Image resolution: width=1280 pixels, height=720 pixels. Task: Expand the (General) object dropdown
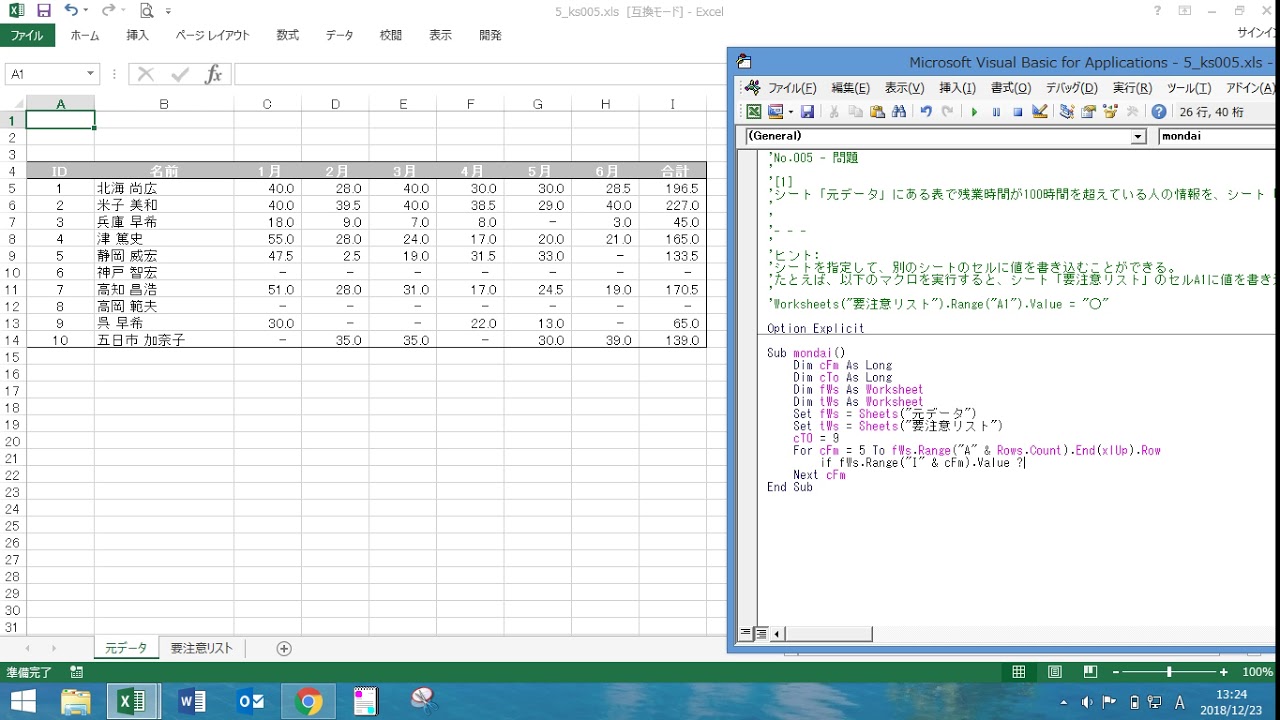(x=1138, y=137)
